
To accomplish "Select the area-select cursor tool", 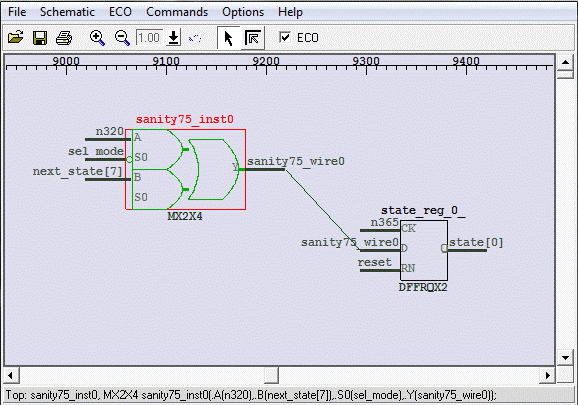I will pos(253,38).
